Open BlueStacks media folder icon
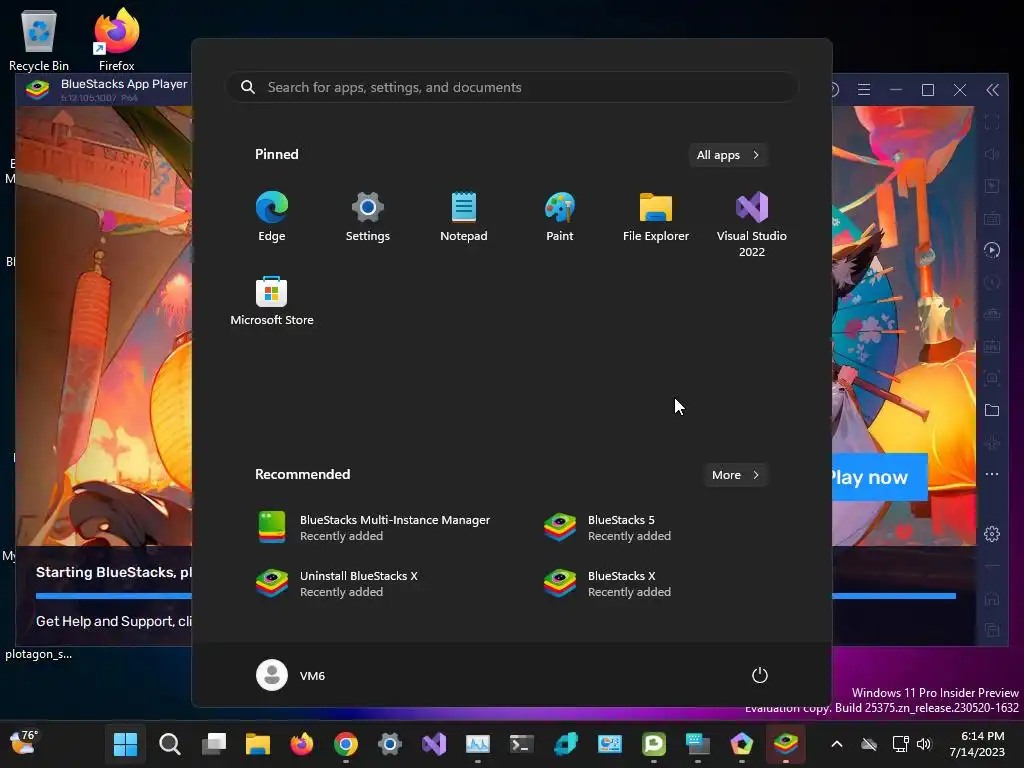 click(992, 410)
